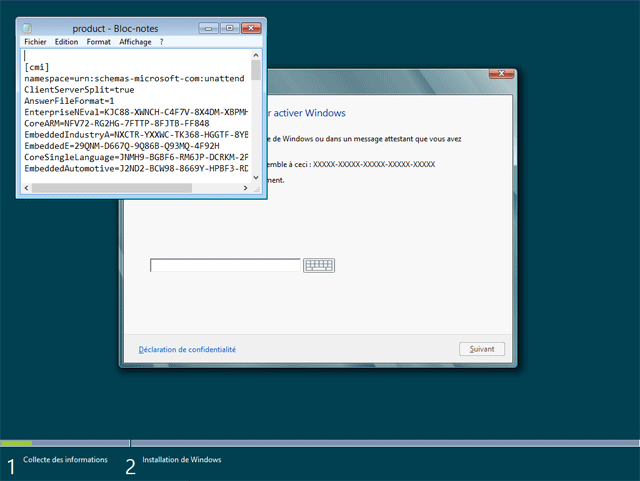The image size is (640, 481).
Task: Click the Notepad horizontal scrollbar thumb
Action: click(112, 188)
